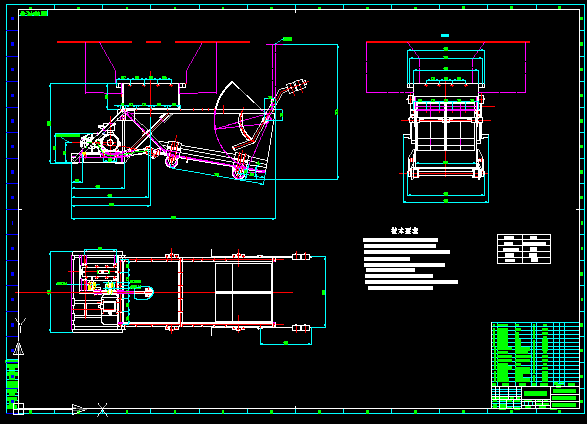The image size is (588, 425).
Task: Select the crossed grid panel in plan view
Action: (x=243, y=293)
